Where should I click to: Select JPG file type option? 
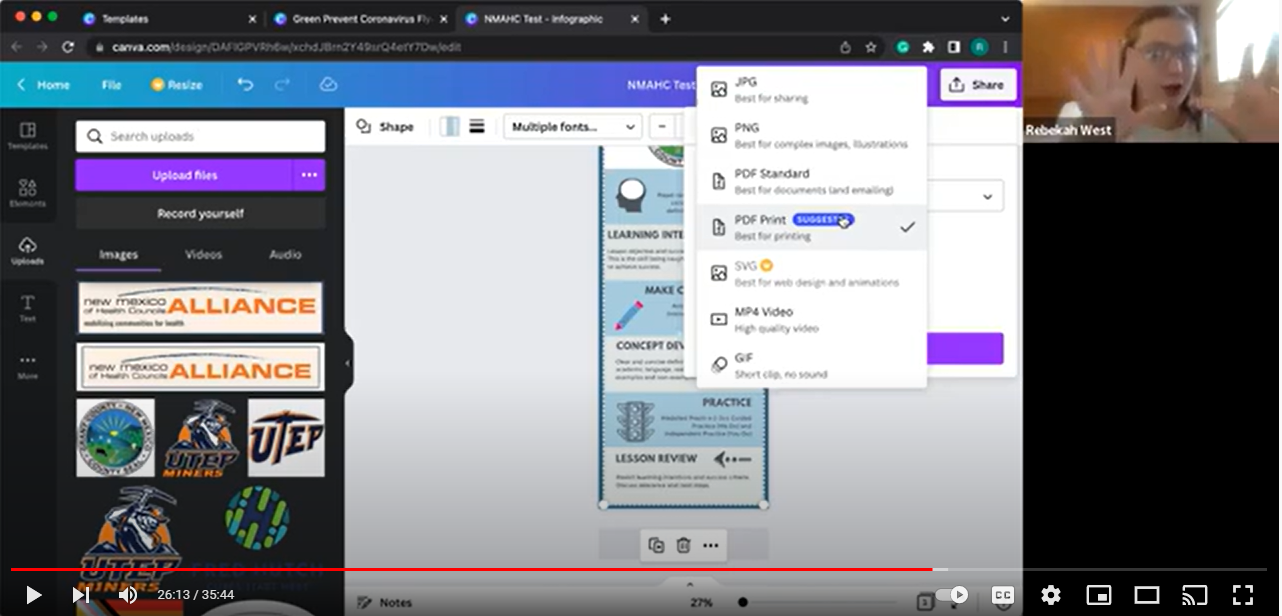tap(812, 90)
